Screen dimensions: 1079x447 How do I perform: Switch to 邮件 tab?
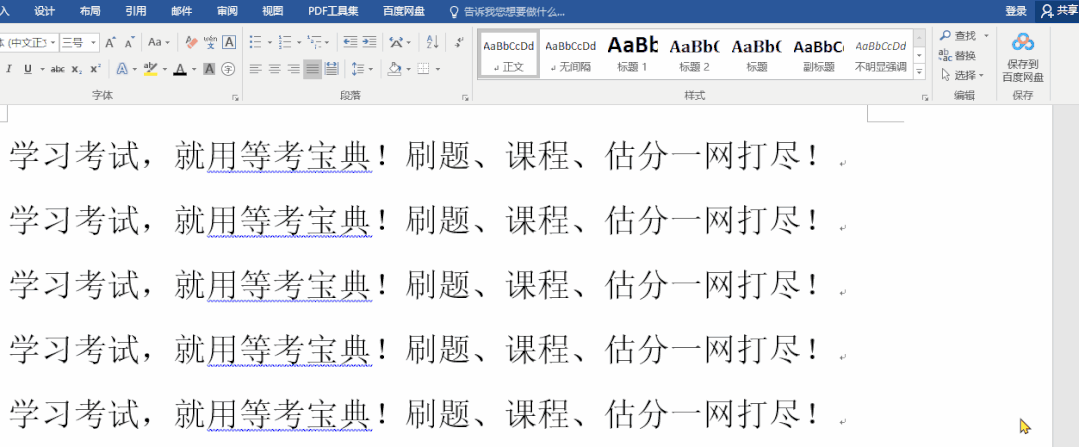pos(182,11)
